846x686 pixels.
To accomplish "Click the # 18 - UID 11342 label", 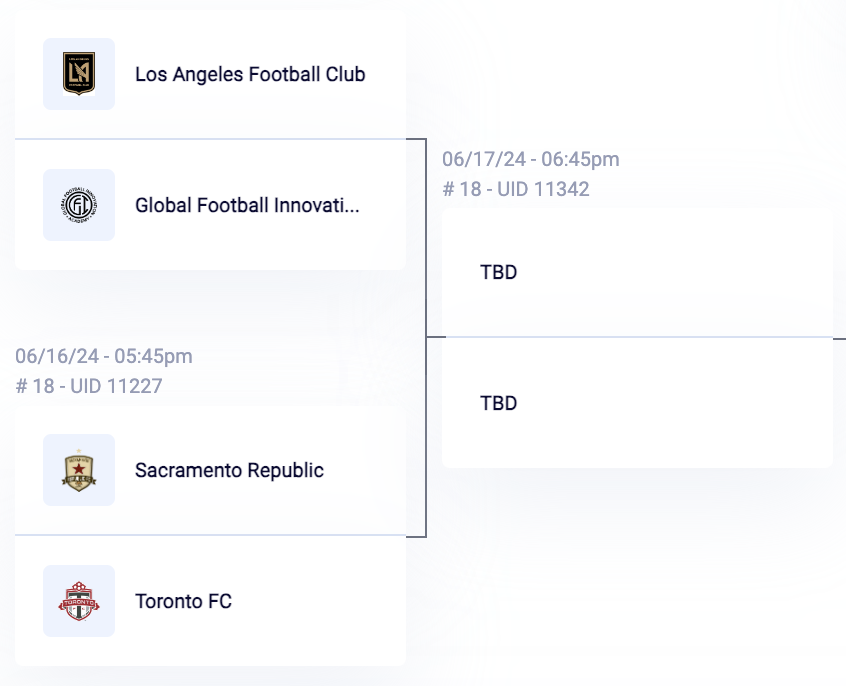I will point(516,189).
